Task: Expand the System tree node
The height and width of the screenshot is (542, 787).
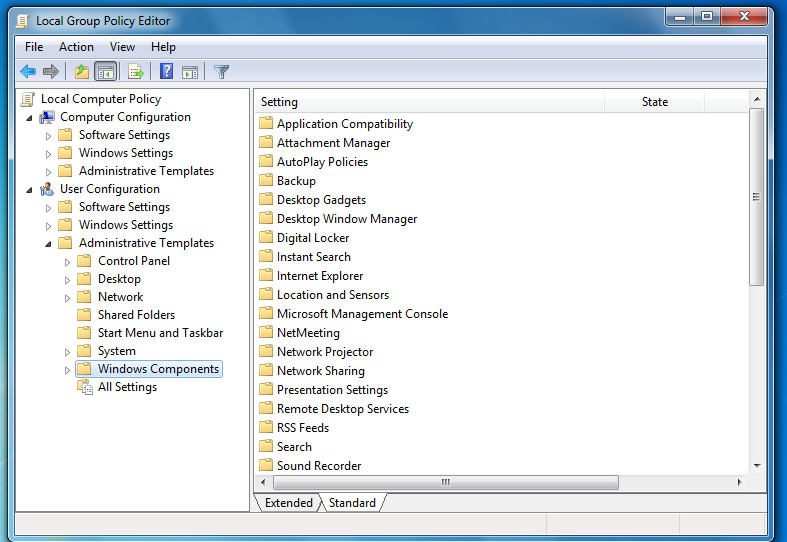Action: [67, 352]
